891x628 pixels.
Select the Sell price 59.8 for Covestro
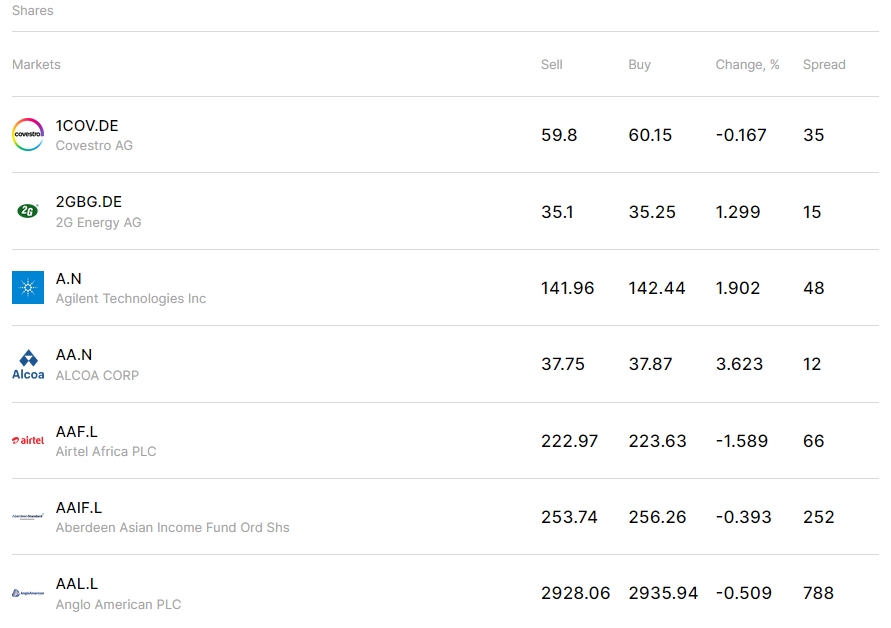(x=561, y=135)
